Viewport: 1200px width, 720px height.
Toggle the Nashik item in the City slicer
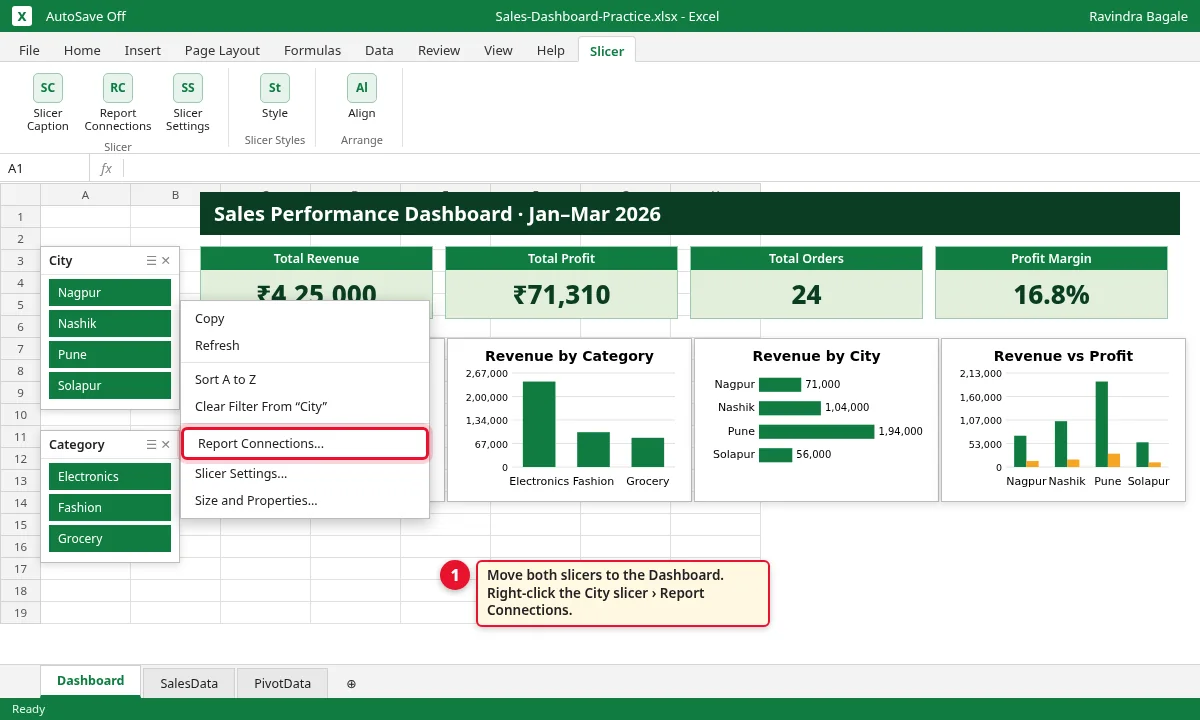click(110, 324)
